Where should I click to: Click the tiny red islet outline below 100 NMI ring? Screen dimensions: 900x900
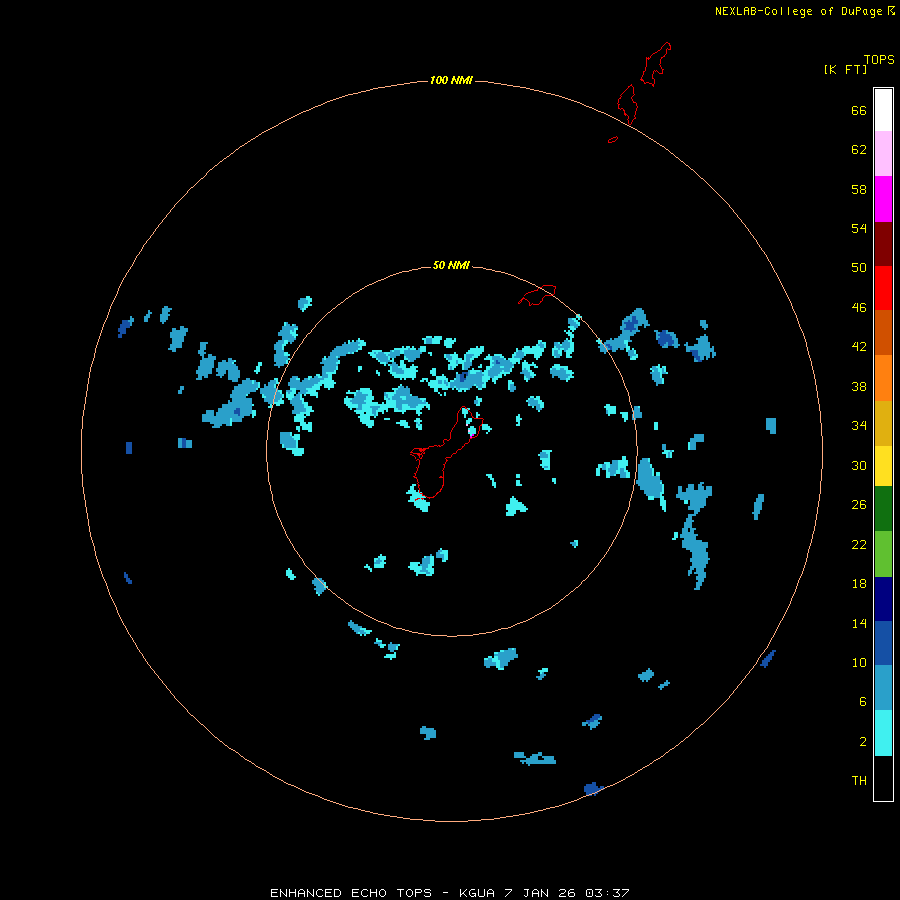point(613,139)
